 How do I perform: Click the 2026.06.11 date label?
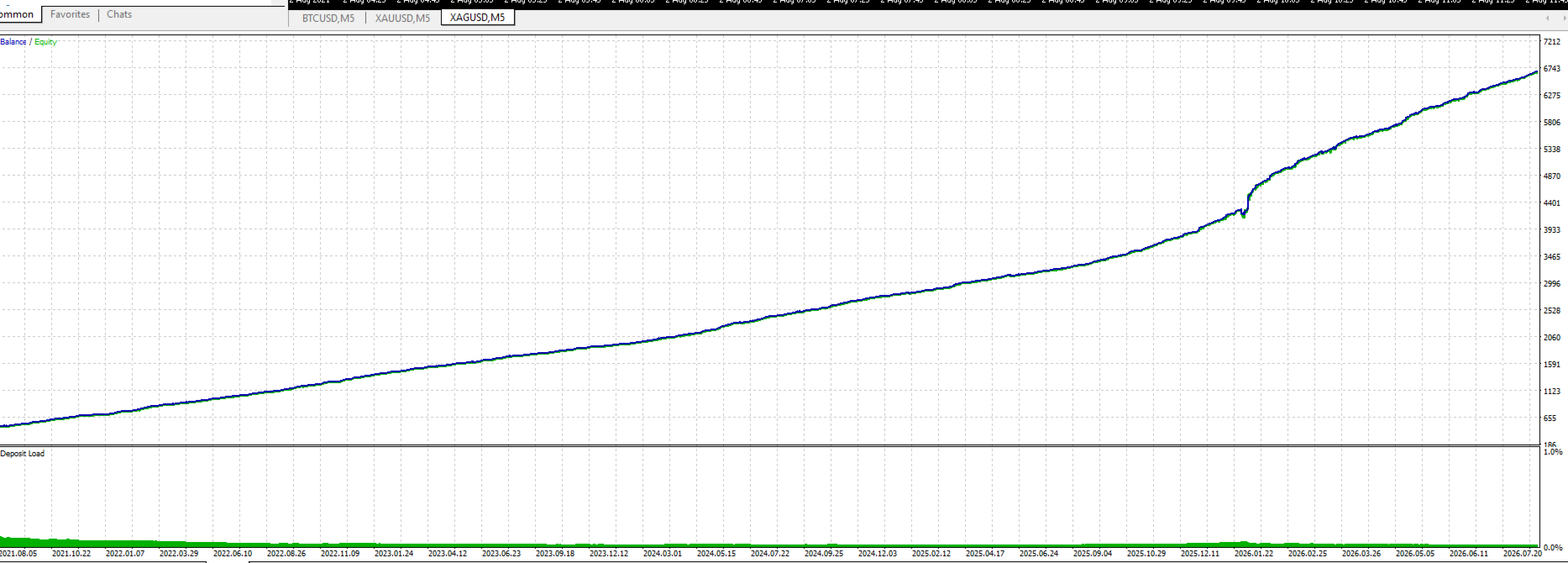(x=1469, y=554)
